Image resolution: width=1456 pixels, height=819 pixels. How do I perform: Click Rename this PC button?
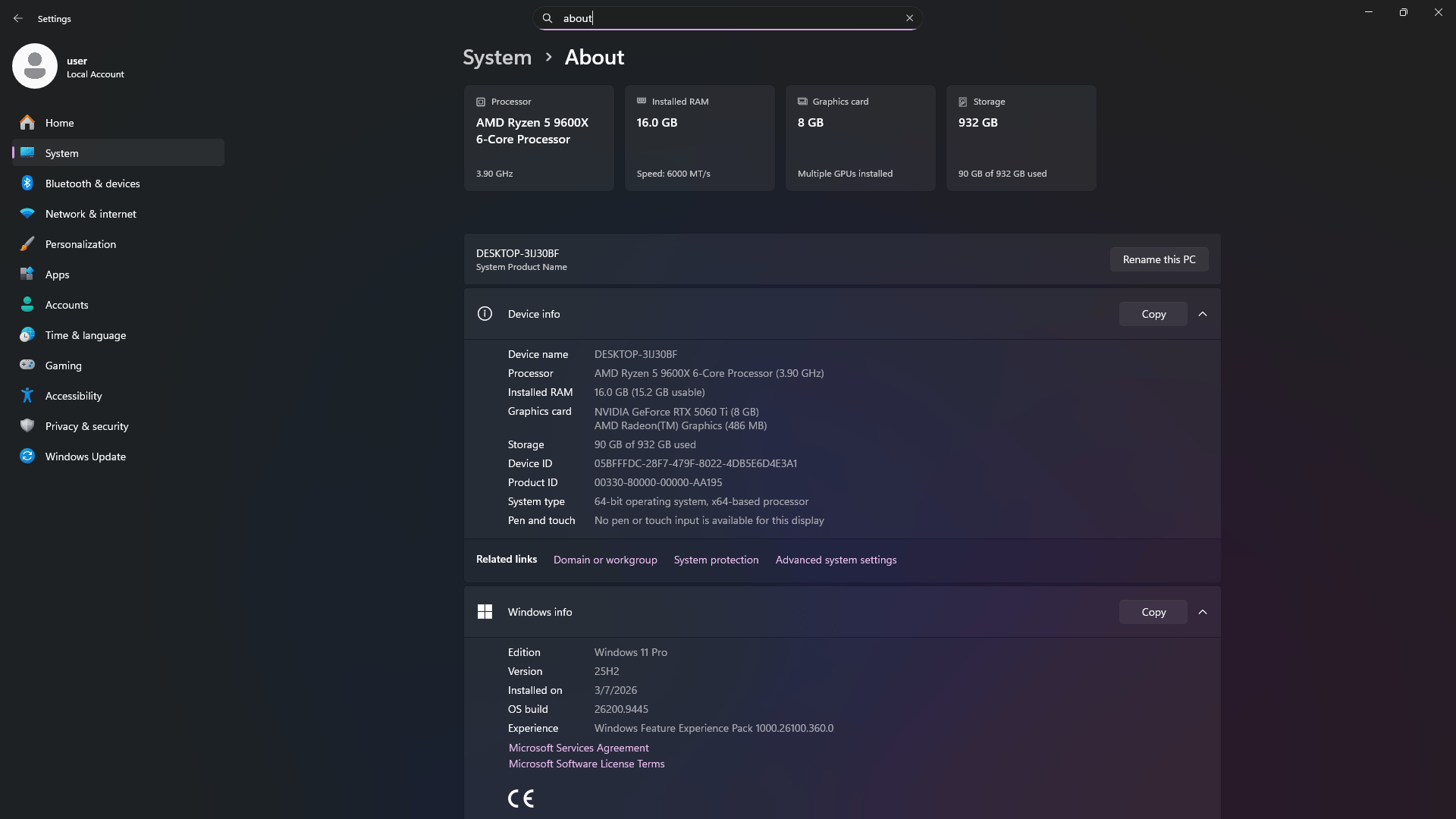point(1159,259)
